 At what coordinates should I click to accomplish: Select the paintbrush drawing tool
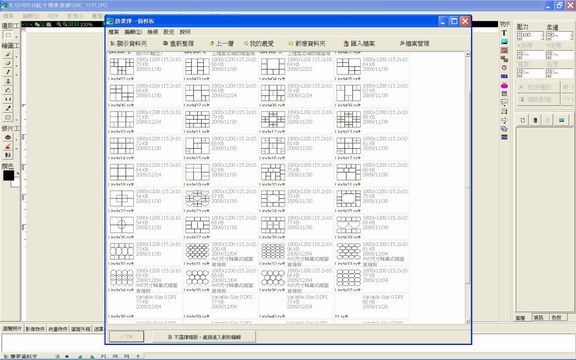[x=8, y=54]
